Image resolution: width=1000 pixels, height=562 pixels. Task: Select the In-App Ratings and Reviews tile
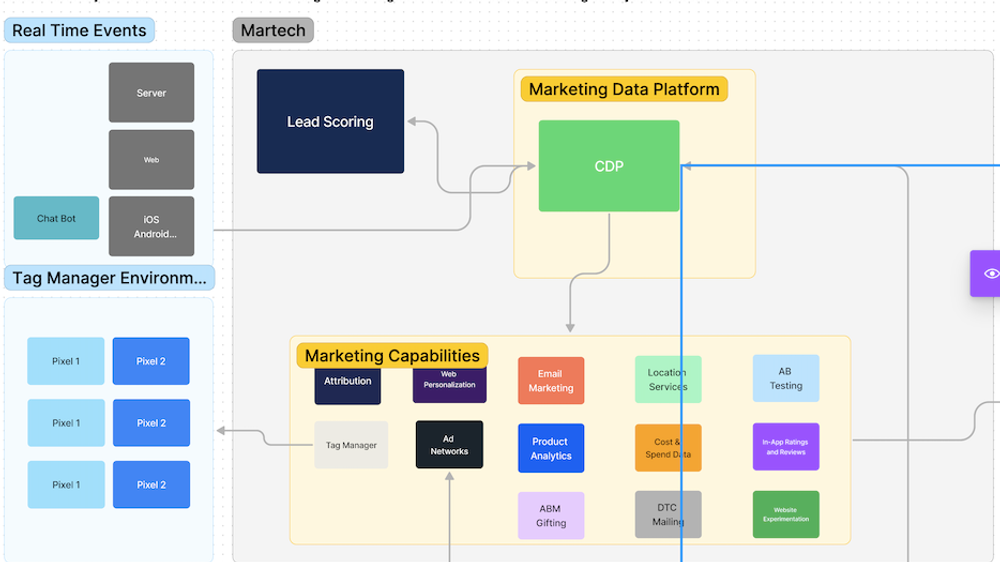pos(786,447)
